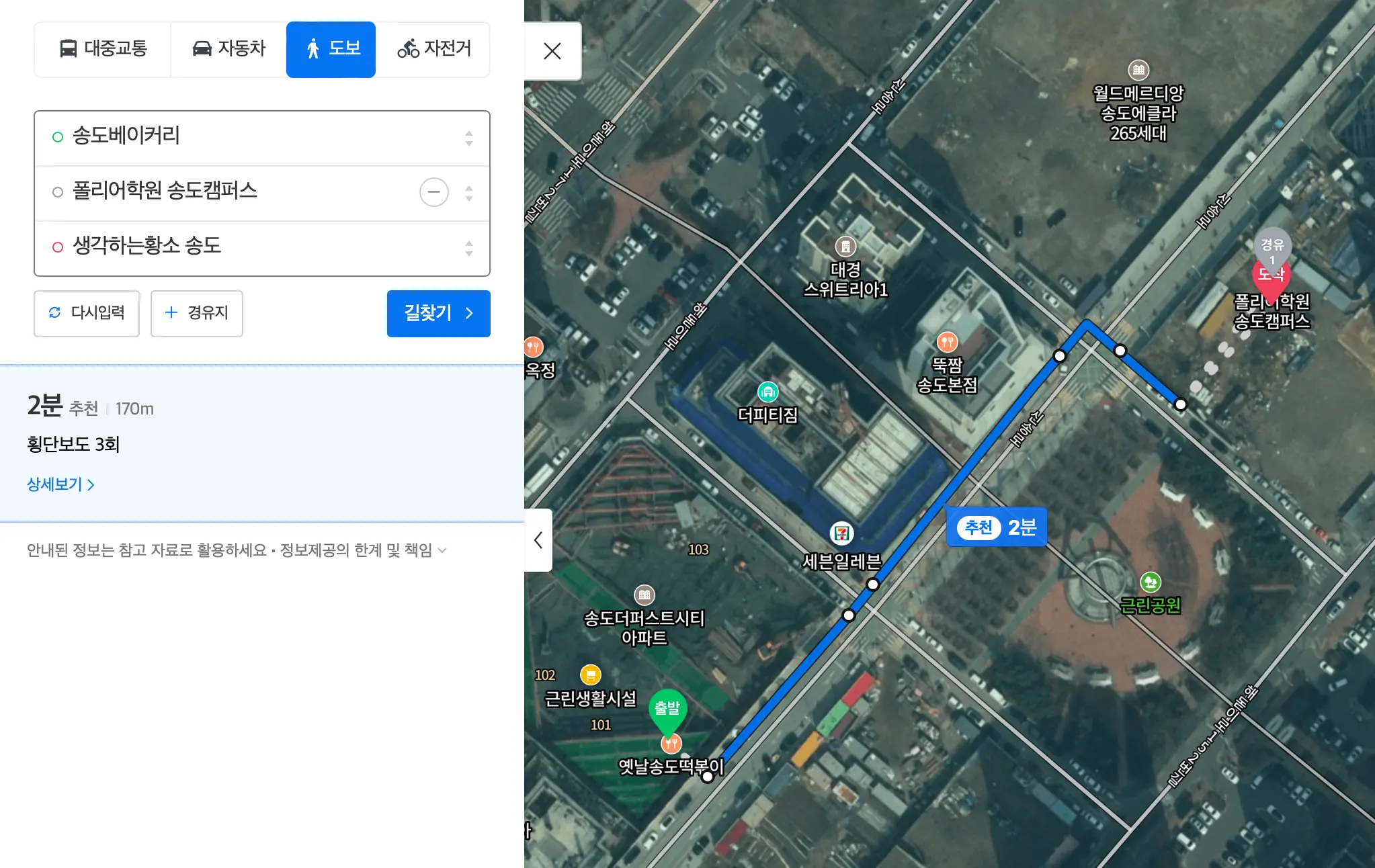
Task: Open the 근린공원 park icon
Action: 1151,582
